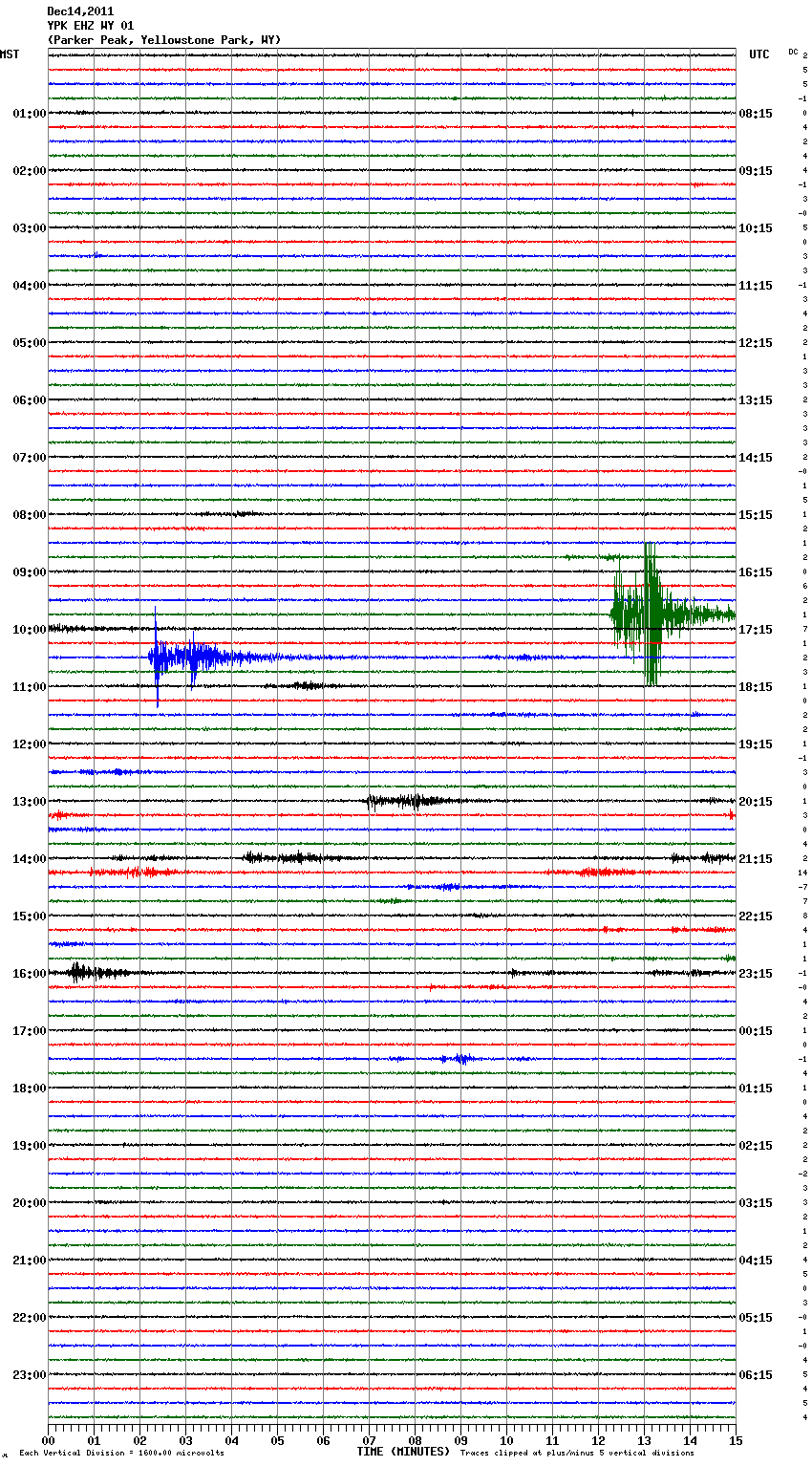Select the 18:00 MST hour label
Screen dimensions: 812x1466
[x=29, y=1089]
